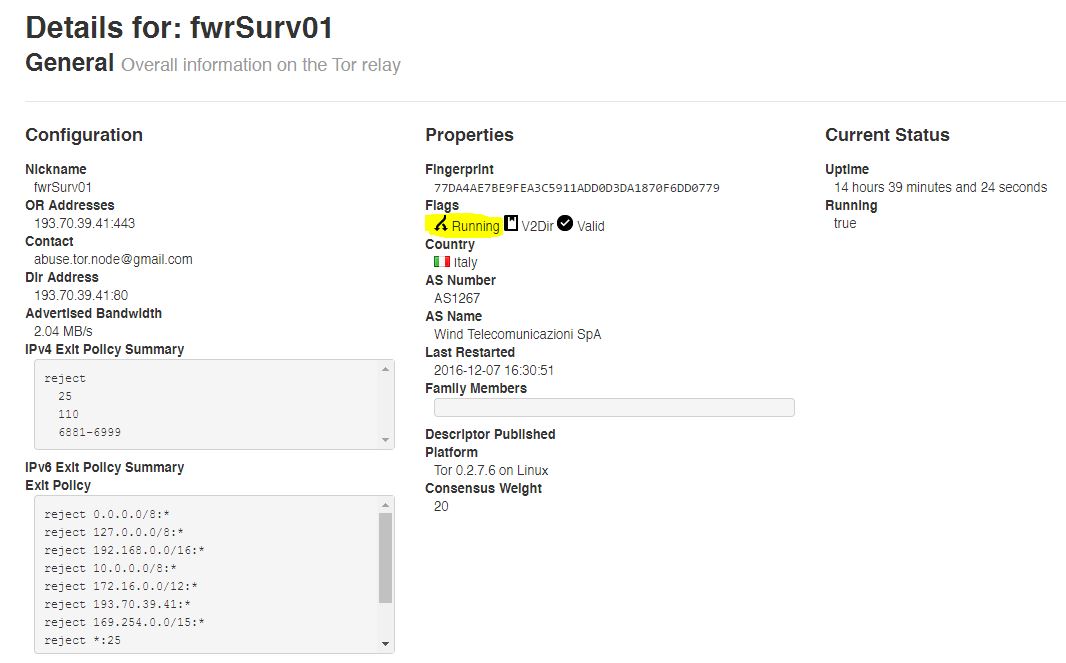This screenshot has width=1066, height=663.
Task: Click the contact email abuse.tor.node@gmail.com
Action: click(x=113, y=259)
